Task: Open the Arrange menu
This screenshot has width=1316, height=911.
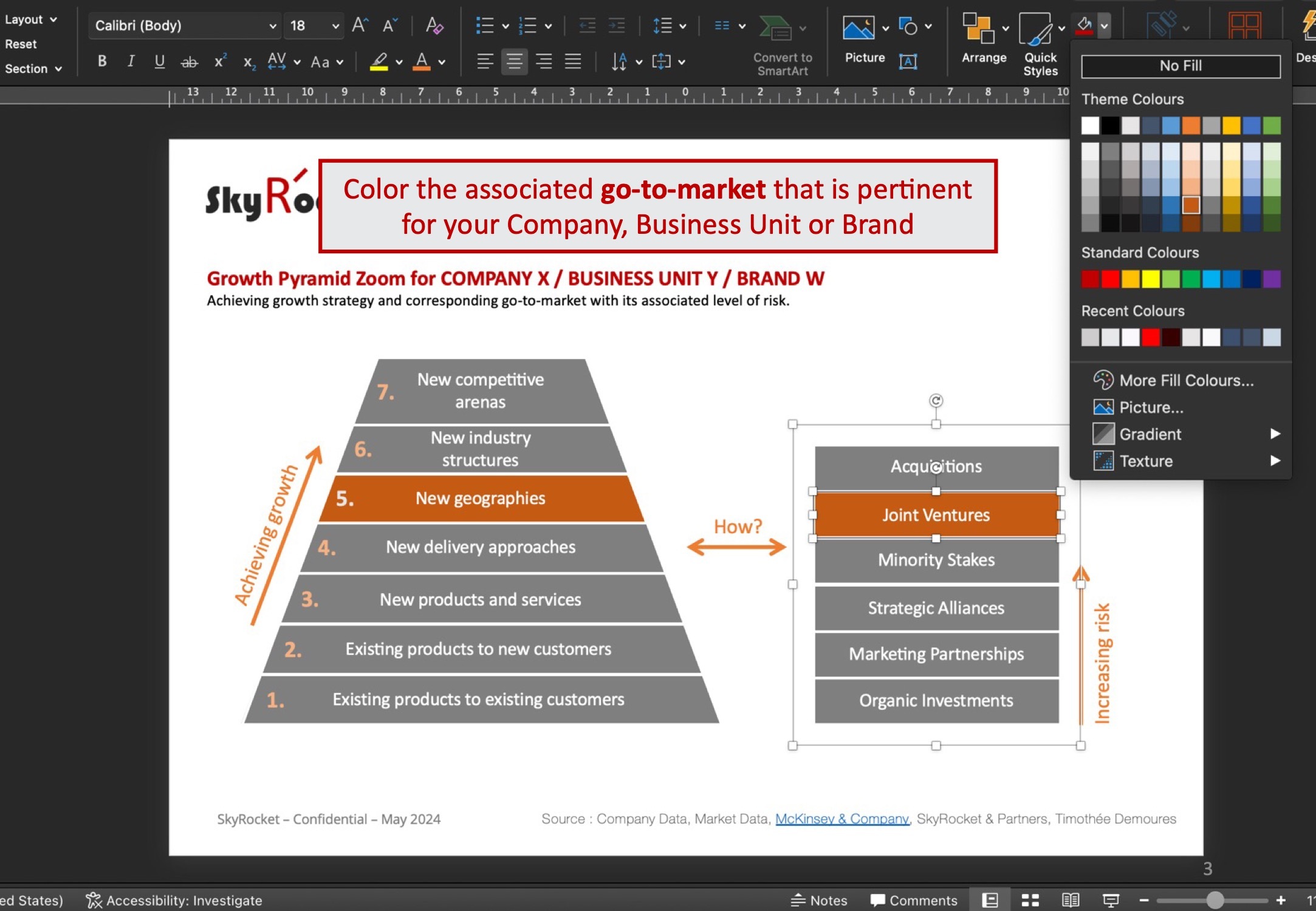Action: [984, 39]
